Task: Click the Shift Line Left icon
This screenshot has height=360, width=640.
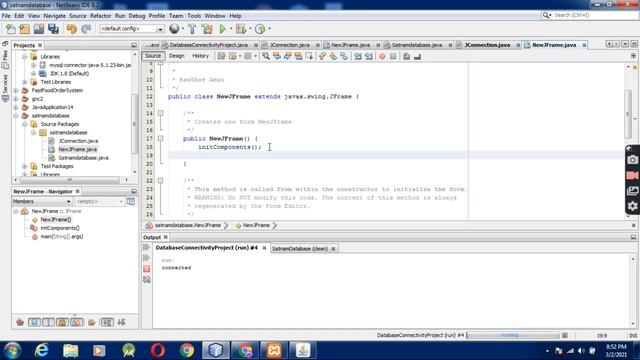Action: pos(358,56)
